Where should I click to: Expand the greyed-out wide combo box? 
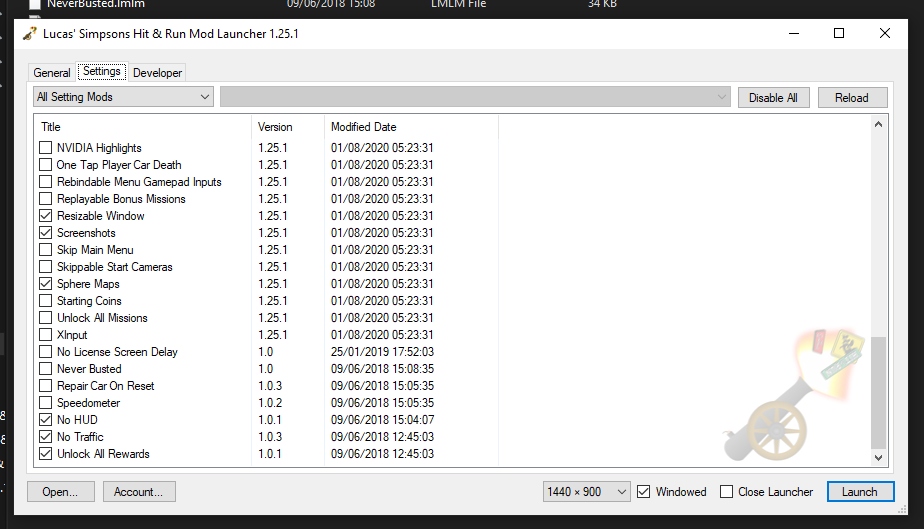(475, 97)
